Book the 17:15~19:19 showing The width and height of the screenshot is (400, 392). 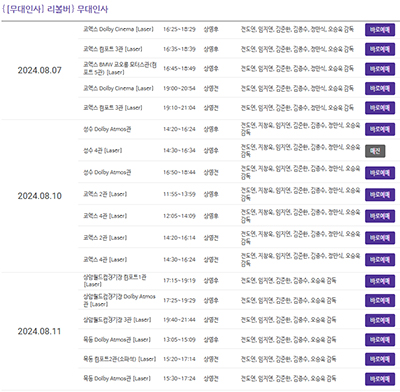pos(380,281)
